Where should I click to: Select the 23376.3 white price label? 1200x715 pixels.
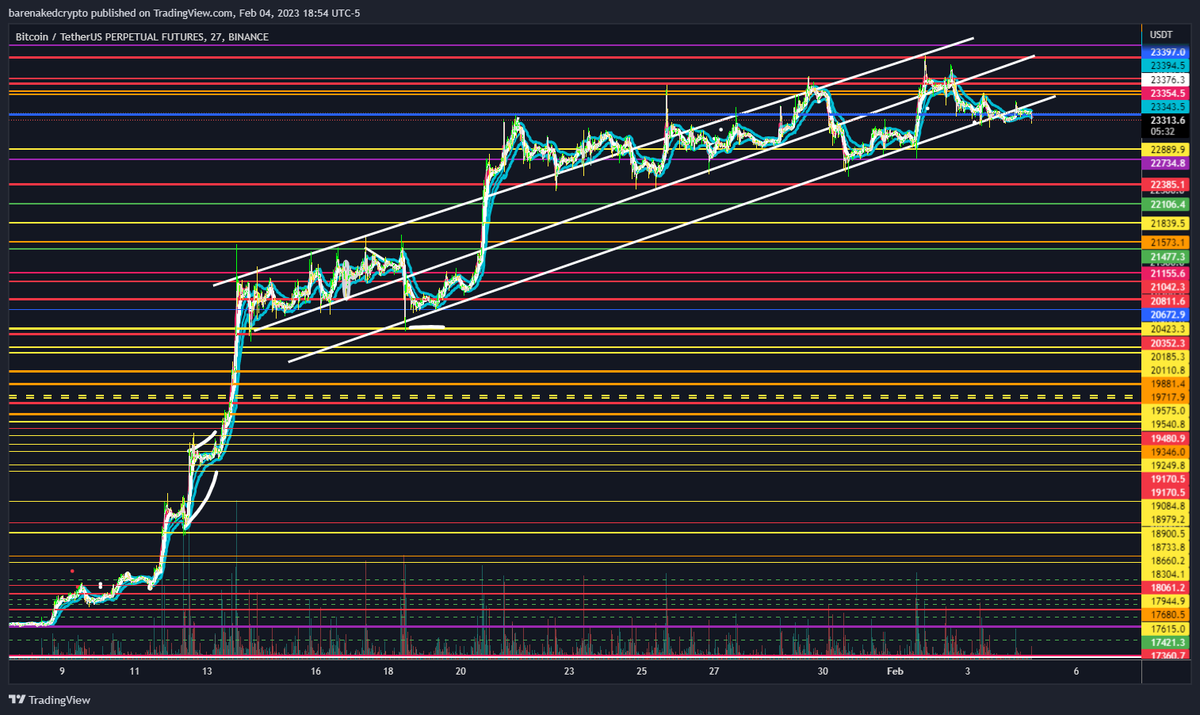point(1167,78)
